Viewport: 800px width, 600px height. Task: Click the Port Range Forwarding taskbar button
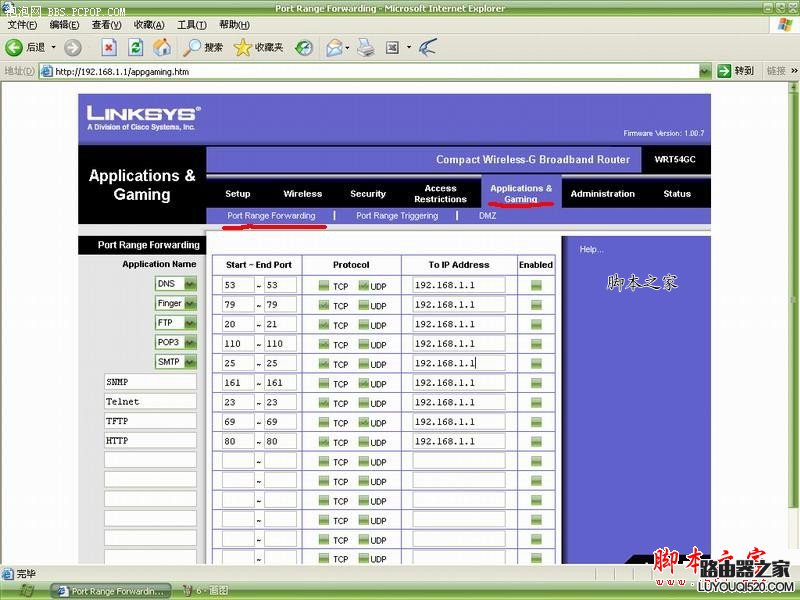pyautogui.click(x=111, y=591)
